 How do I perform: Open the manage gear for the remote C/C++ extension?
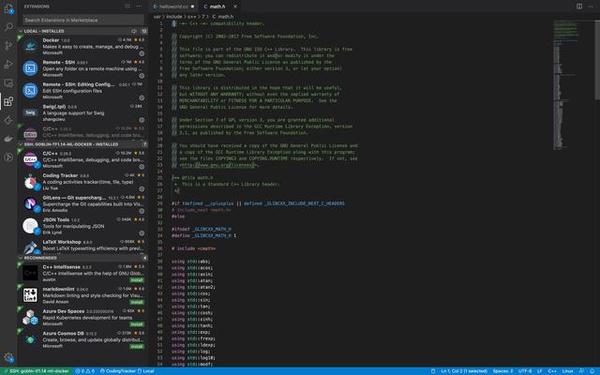click(x=141, y=167)
